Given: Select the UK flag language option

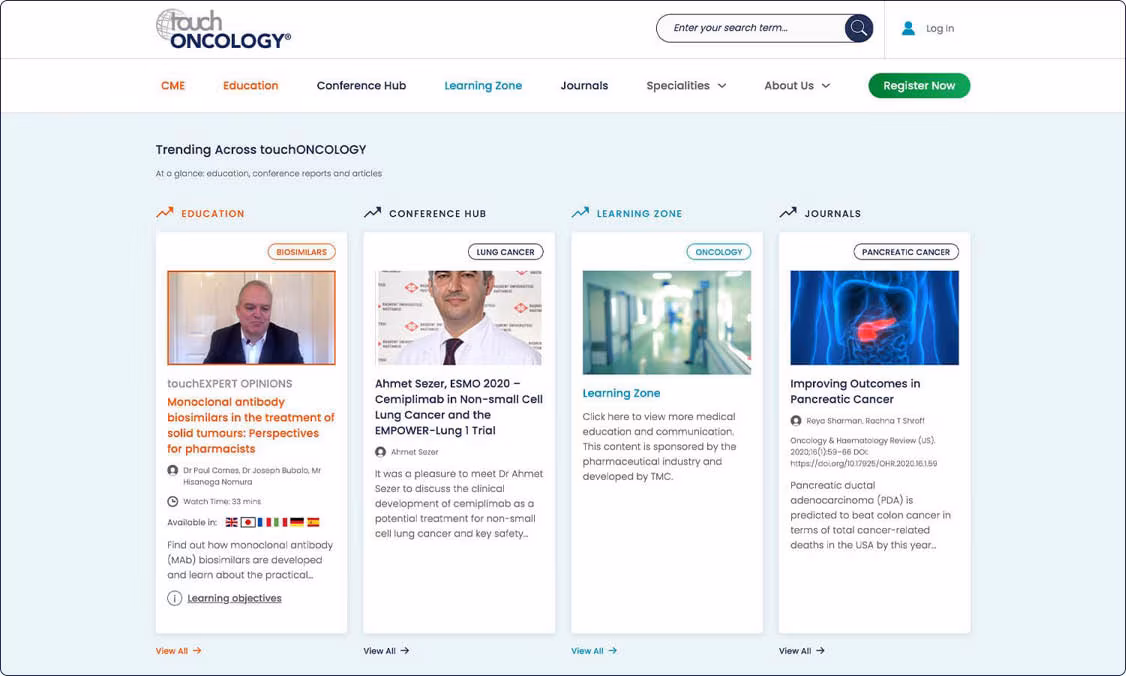Looking at the screenshot, I should click(231, 522).
